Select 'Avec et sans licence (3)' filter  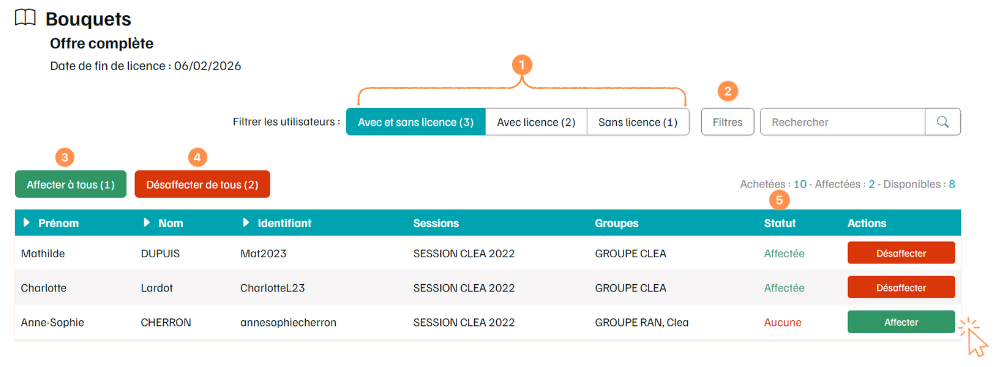(x=415, y=122)
